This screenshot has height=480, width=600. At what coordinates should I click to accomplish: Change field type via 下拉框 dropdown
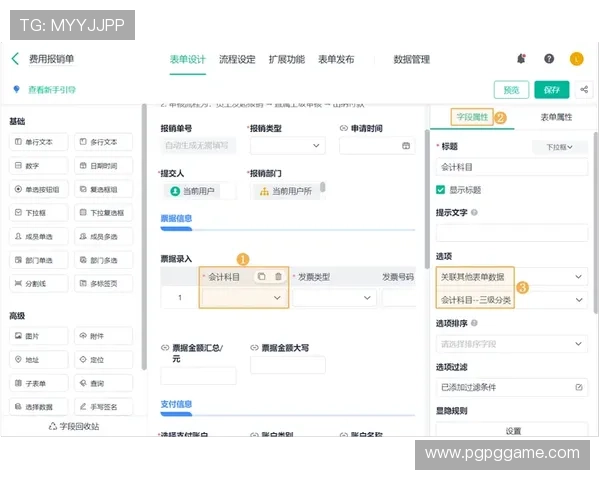pos(559,147)
